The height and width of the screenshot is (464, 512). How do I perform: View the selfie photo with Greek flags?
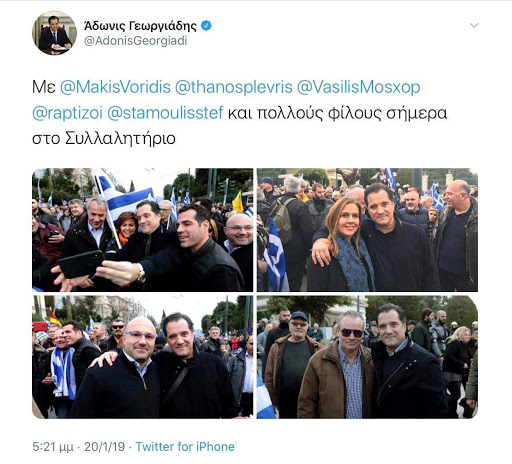coord(142,230)
